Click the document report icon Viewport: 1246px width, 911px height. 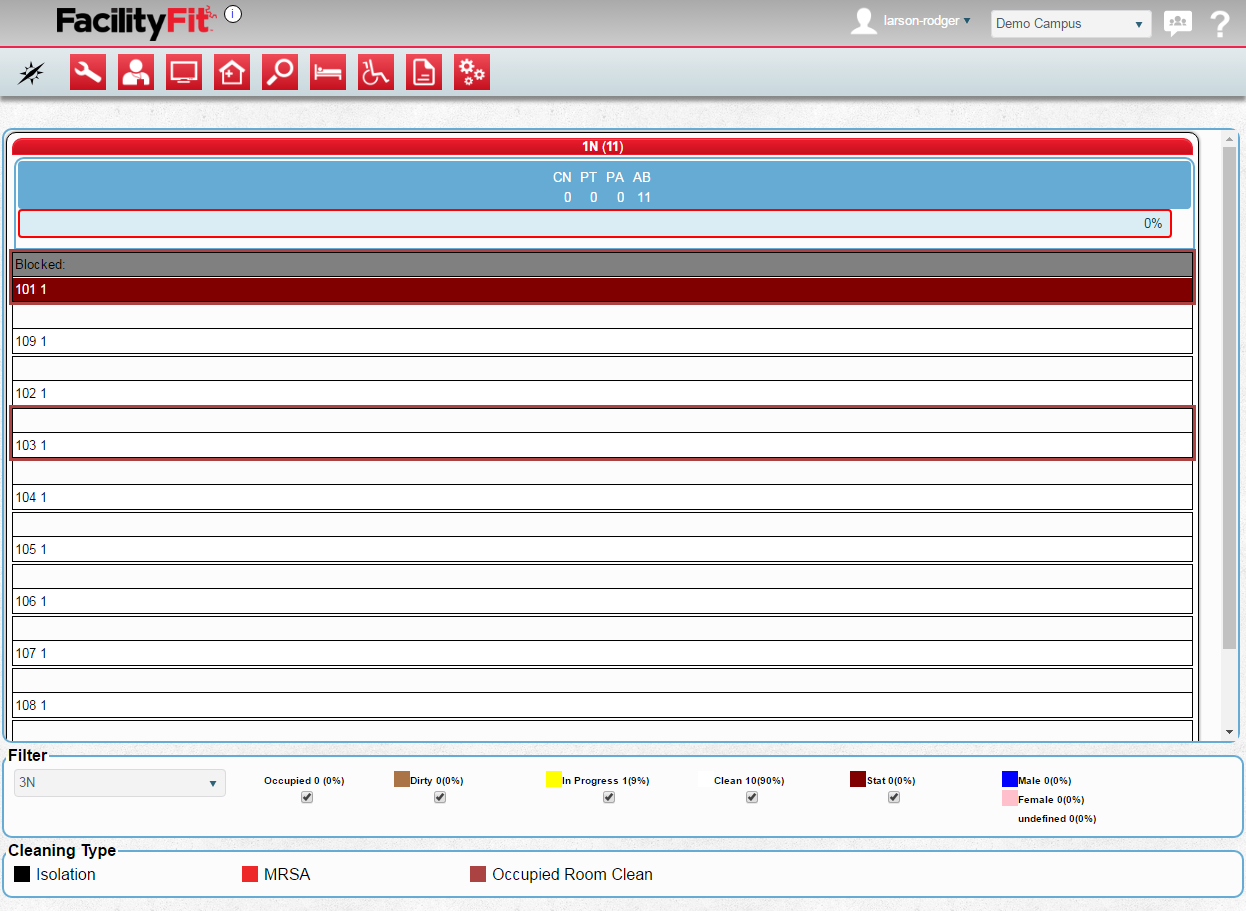[x=424, y=72]
